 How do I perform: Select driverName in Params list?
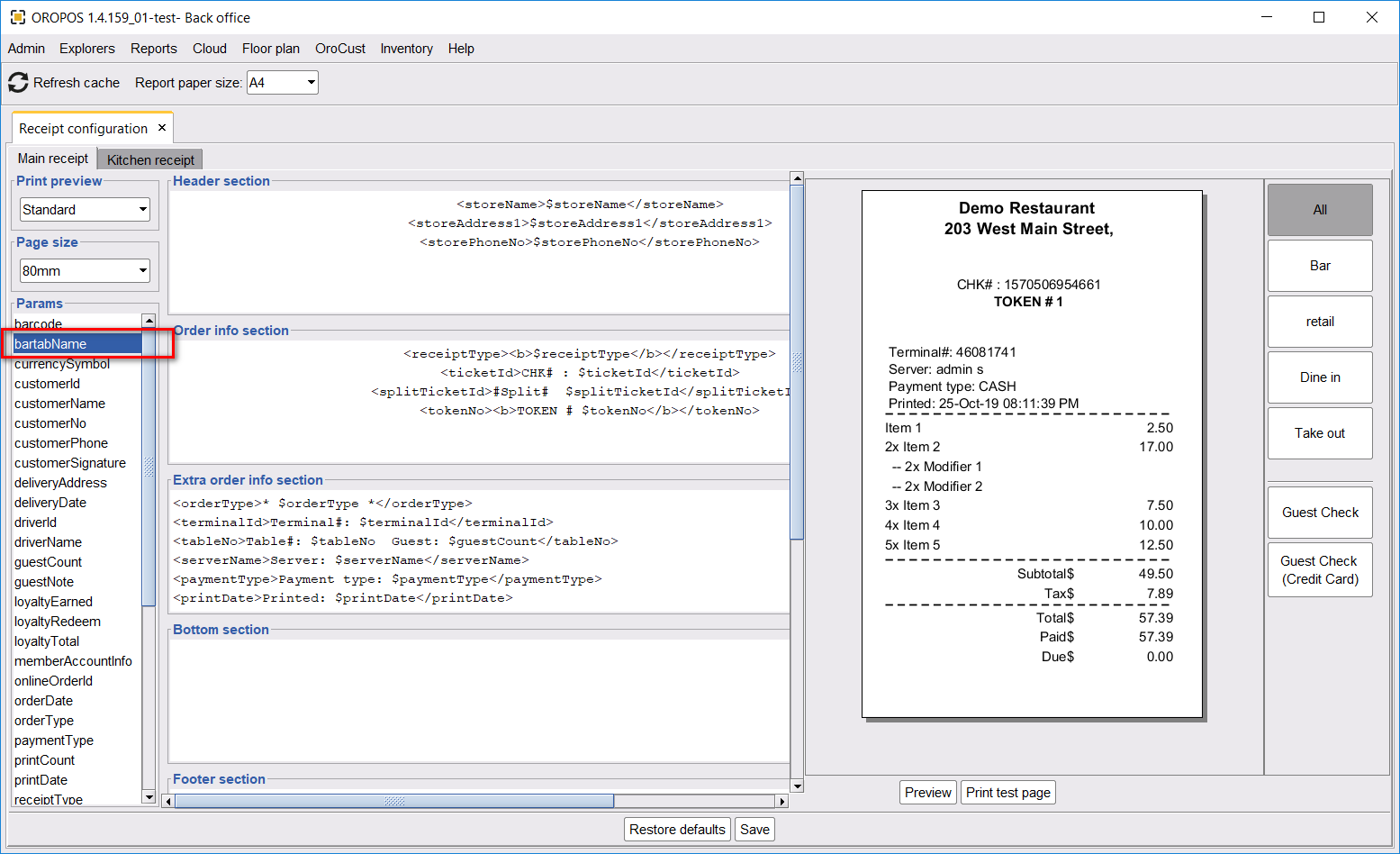tap(77, 542)
